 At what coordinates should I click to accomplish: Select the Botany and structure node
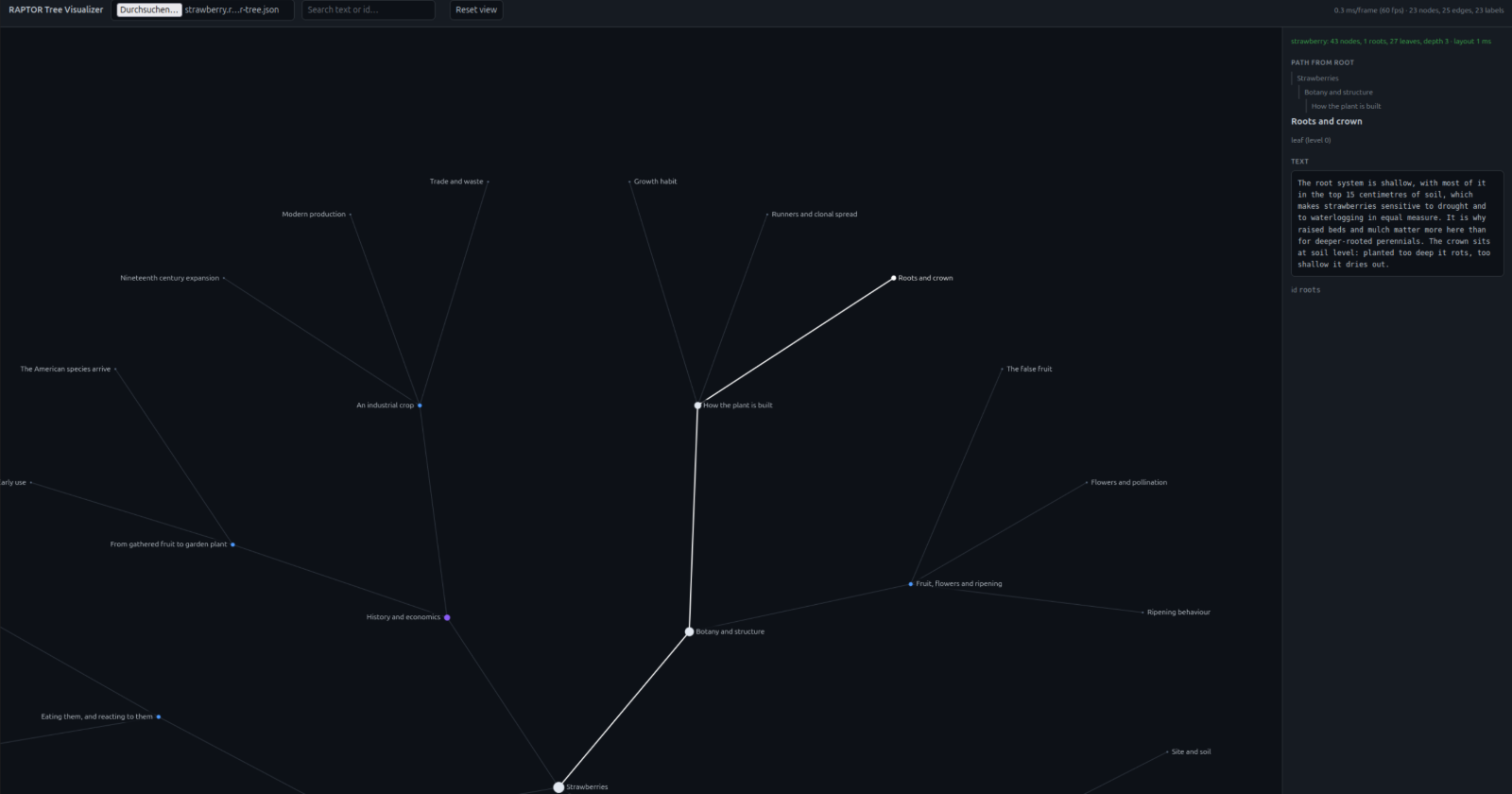click(689, 631)
